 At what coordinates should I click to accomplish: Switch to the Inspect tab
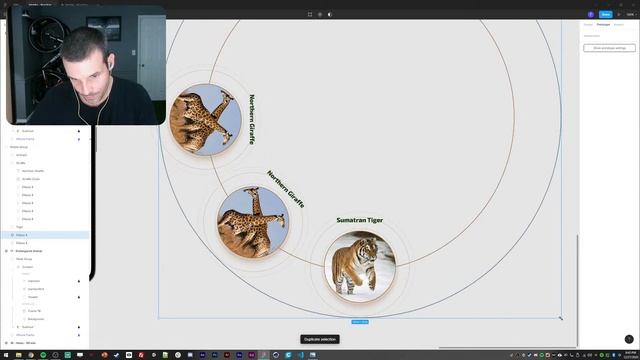click(618, 25)
